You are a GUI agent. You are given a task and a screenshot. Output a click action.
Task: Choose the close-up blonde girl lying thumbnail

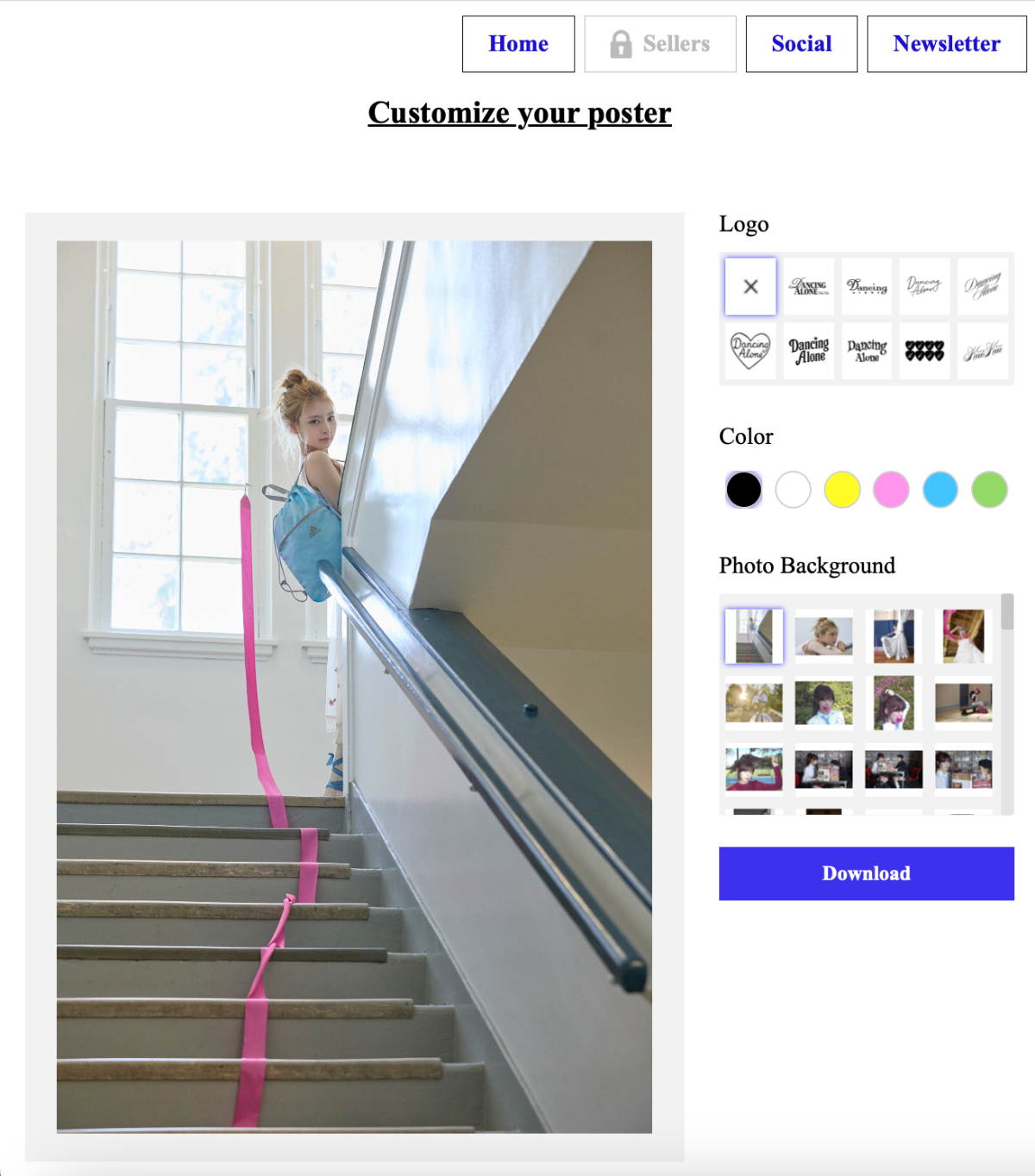coord(824,636)
